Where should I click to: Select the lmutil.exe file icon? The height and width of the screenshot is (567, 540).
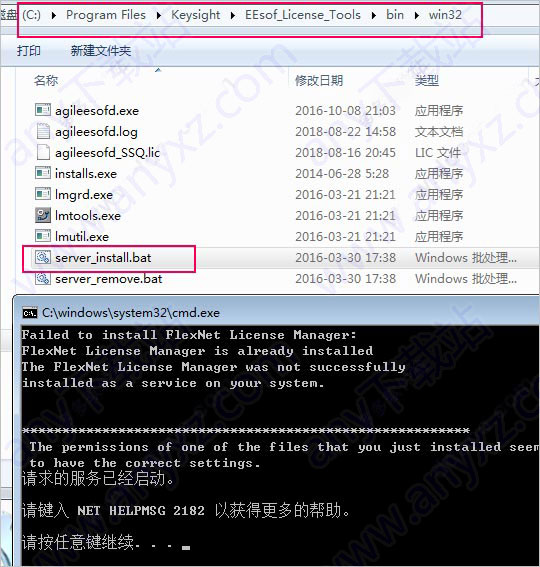[x=43, y=236]
